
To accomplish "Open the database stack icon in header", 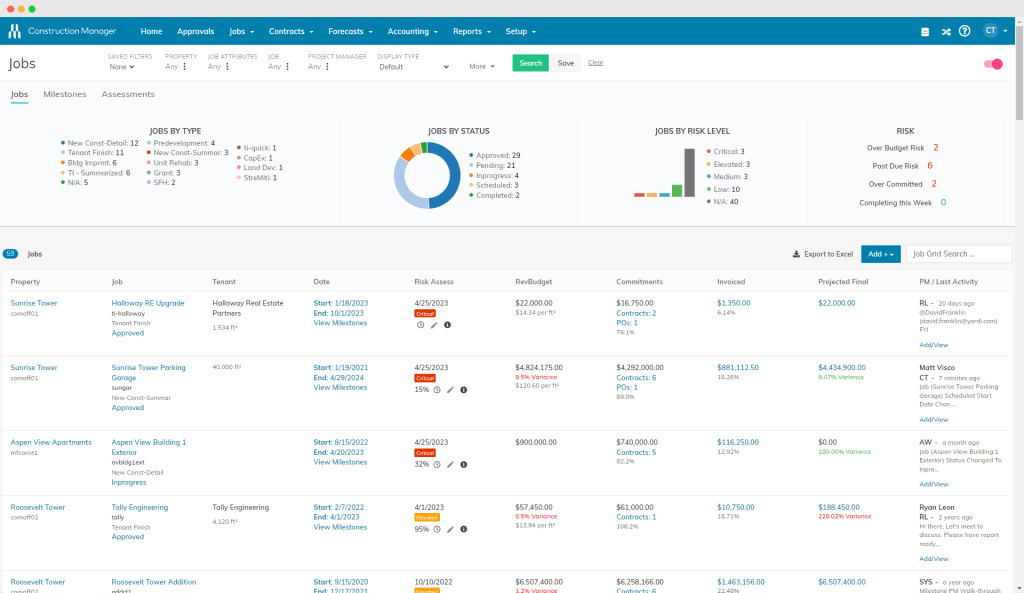I will tap(925, 31).
